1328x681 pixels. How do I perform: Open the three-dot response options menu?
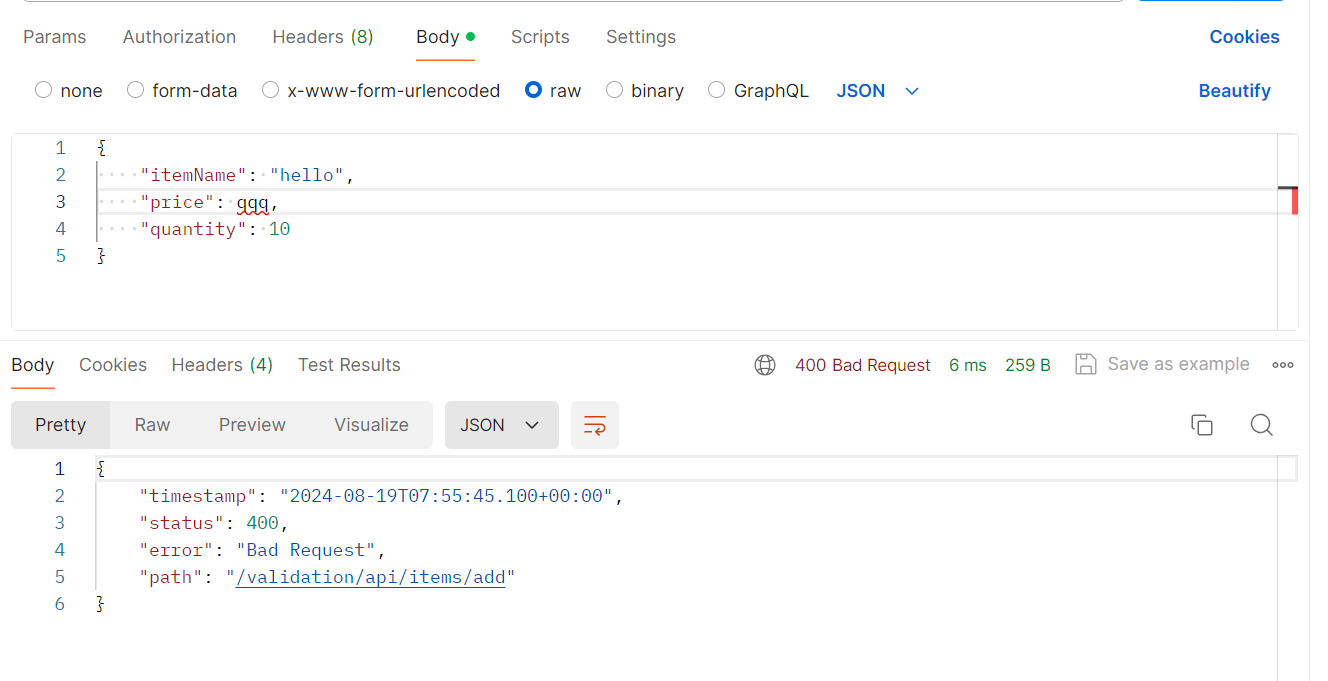(1283, 365)
